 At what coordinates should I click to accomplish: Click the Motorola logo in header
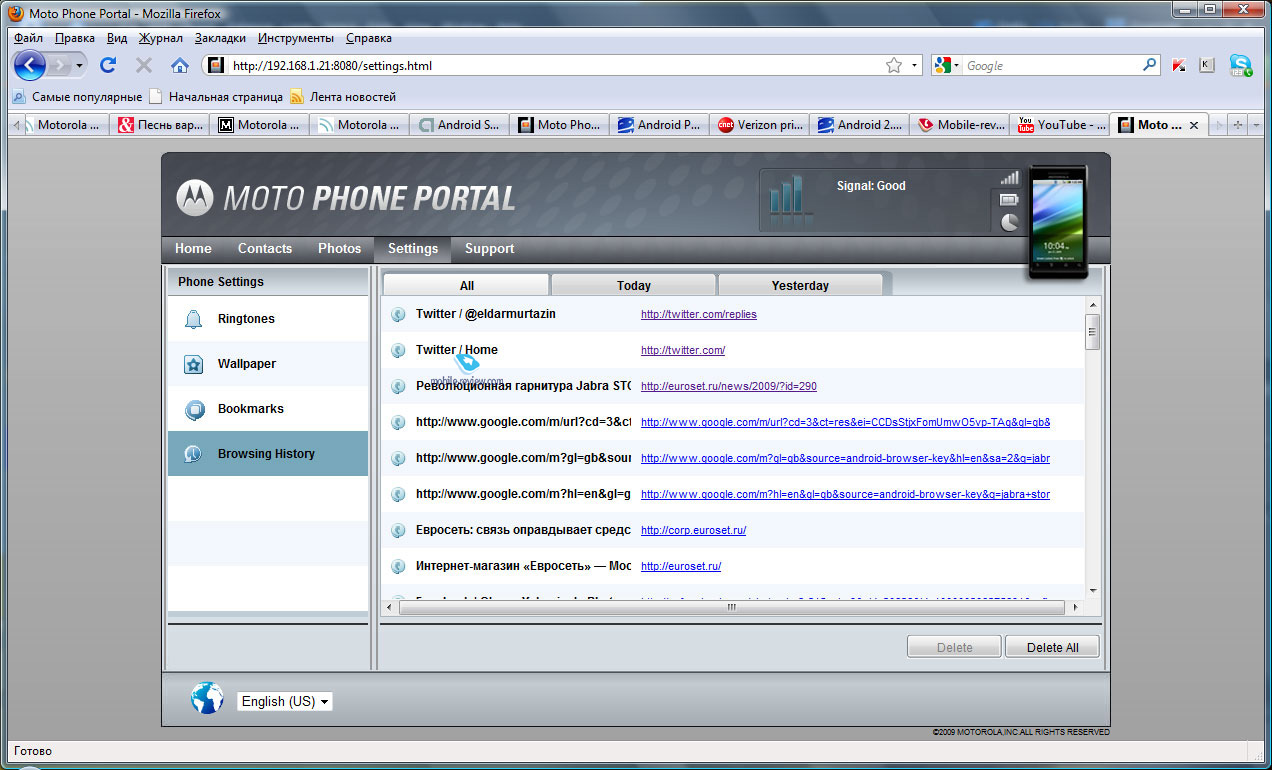click(195, 198)
